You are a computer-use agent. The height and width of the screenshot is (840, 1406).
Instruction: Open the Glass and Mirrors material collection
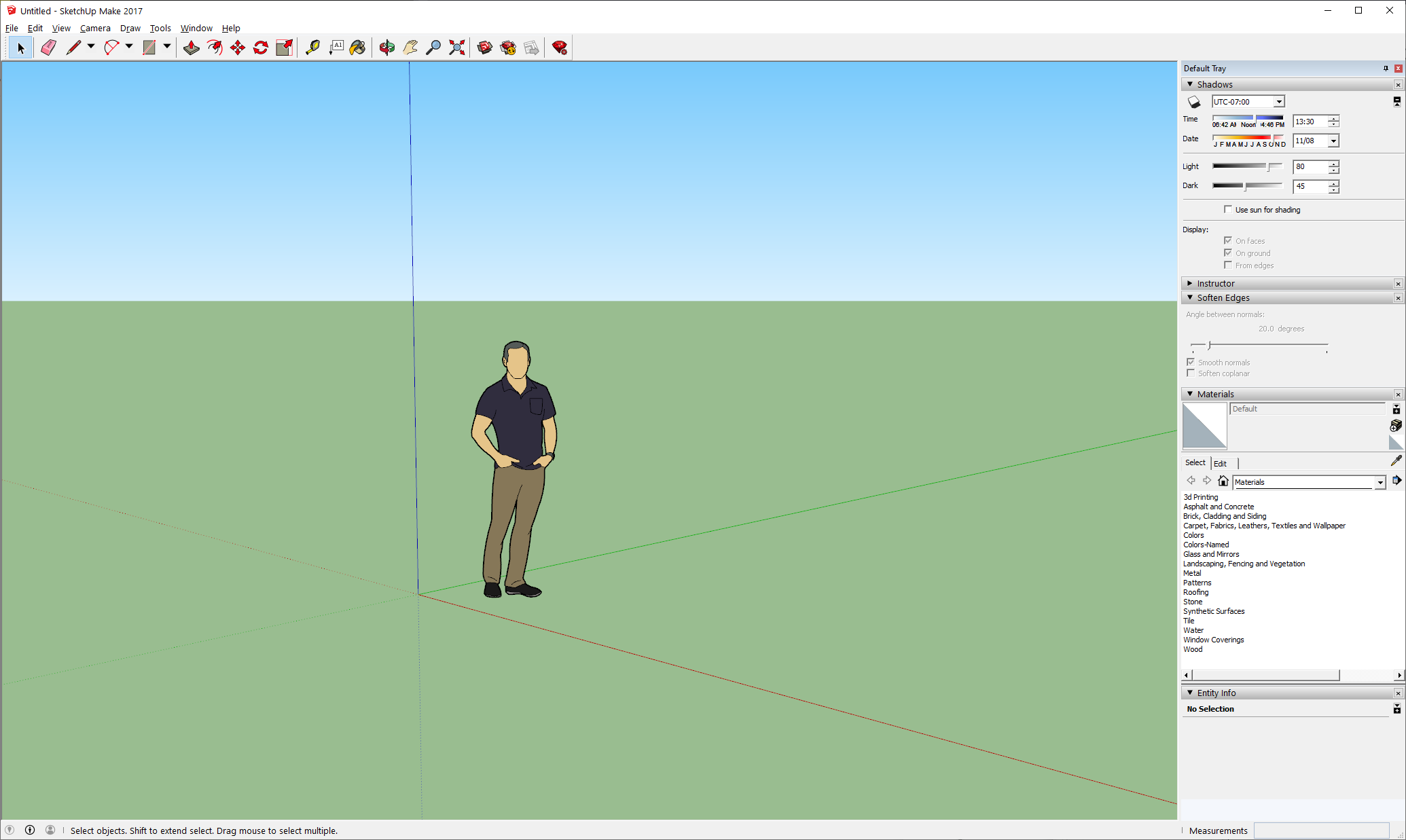[1211, 554]
